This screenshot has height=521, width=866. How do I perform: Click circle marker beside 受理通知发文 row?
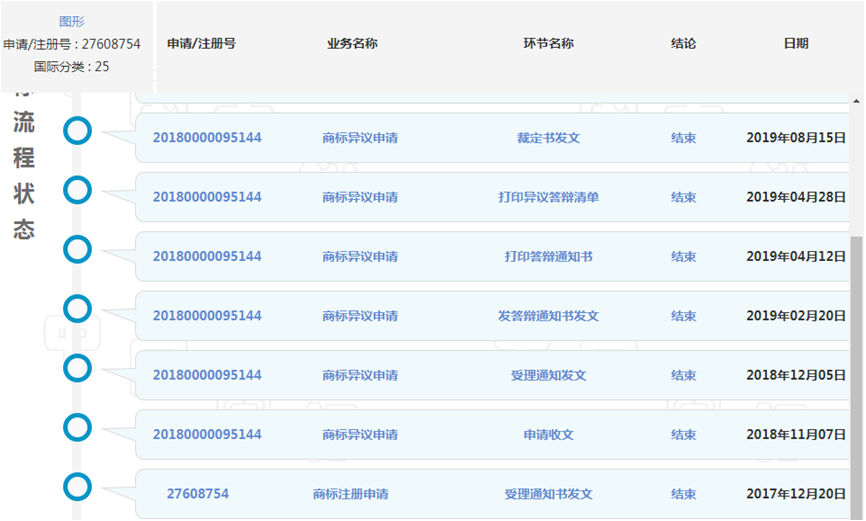point(78,368)
